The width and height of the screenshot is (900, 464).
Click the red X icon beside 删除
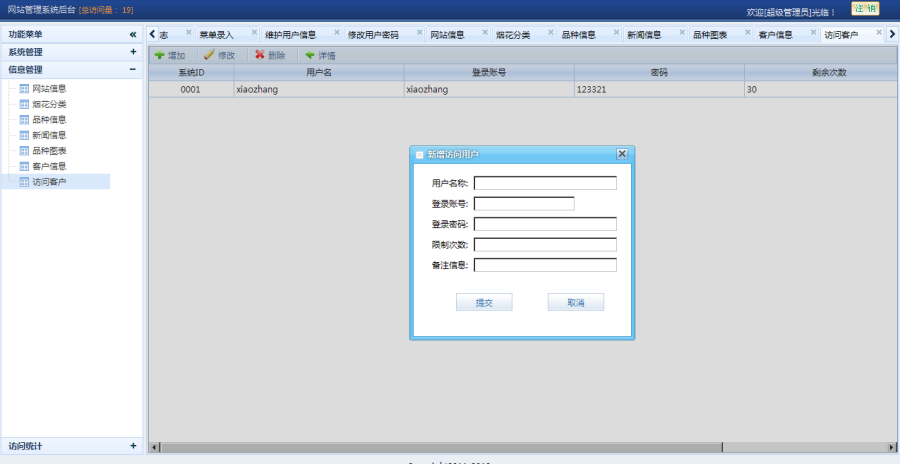pyautogui.click(x=259, y=55)
